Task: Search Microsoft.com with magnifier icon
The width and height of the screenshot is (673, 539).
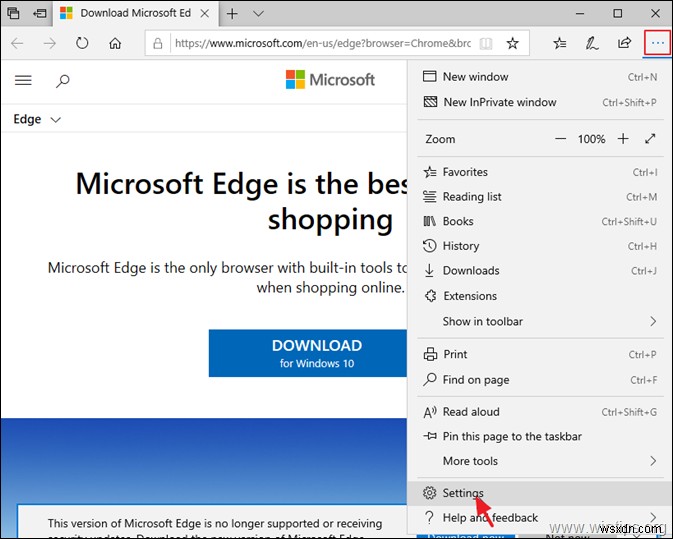Action: tap(63, 80)
